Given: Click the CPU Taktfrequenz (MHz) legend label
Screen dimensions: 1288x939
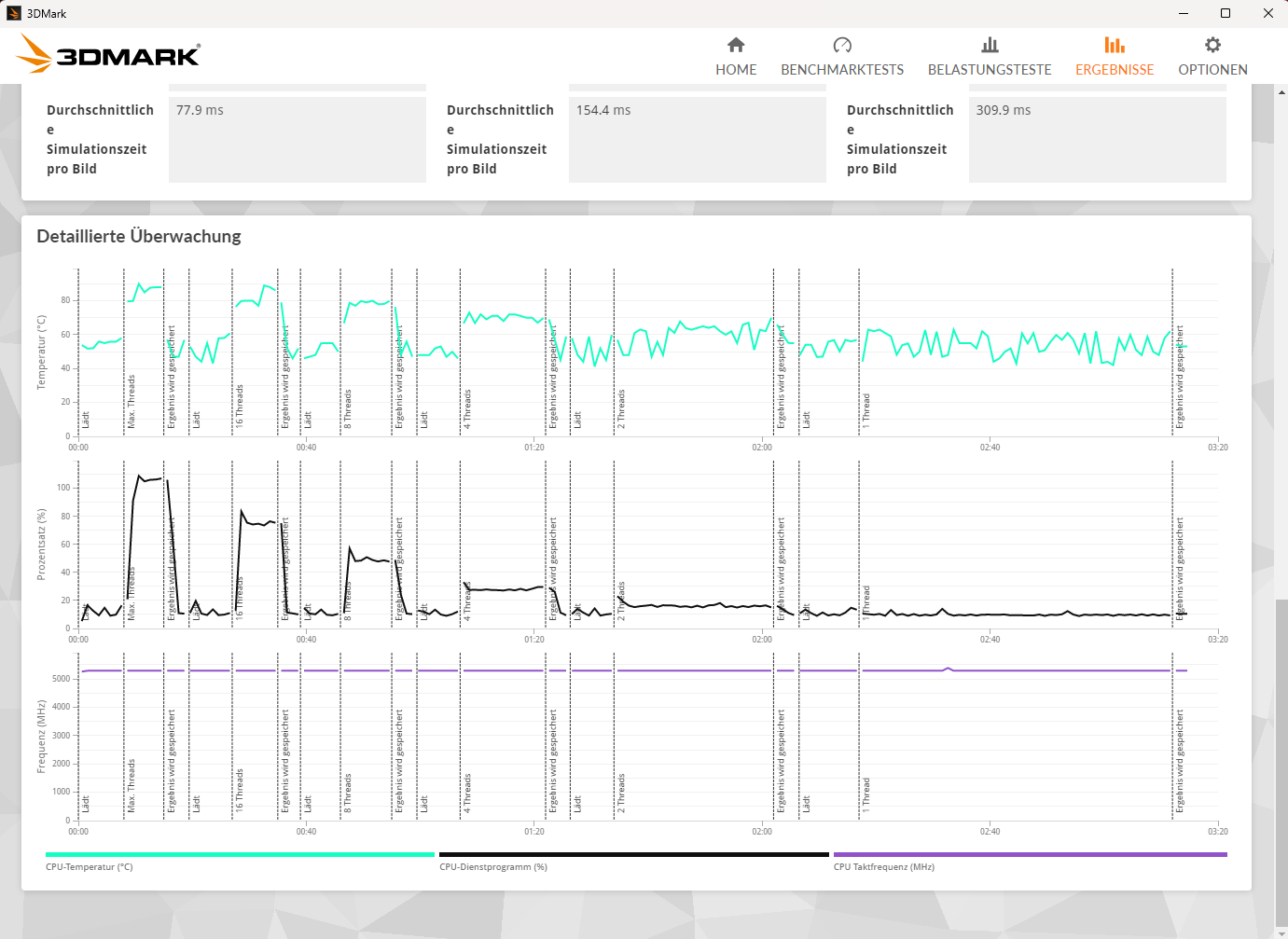Looking at the screenshot, I should 884,867.
